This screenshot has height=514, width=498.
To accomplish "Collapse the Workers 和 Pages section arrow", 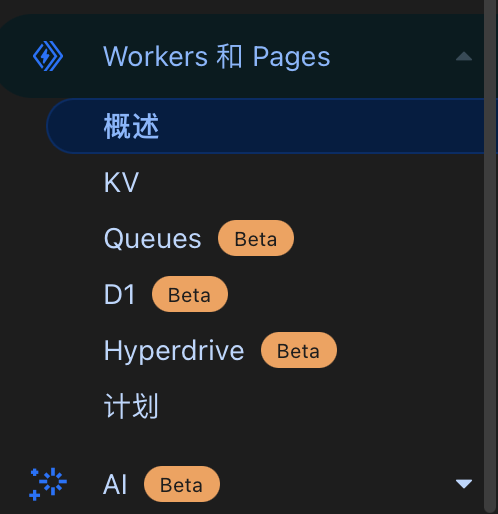I will 464,56.
